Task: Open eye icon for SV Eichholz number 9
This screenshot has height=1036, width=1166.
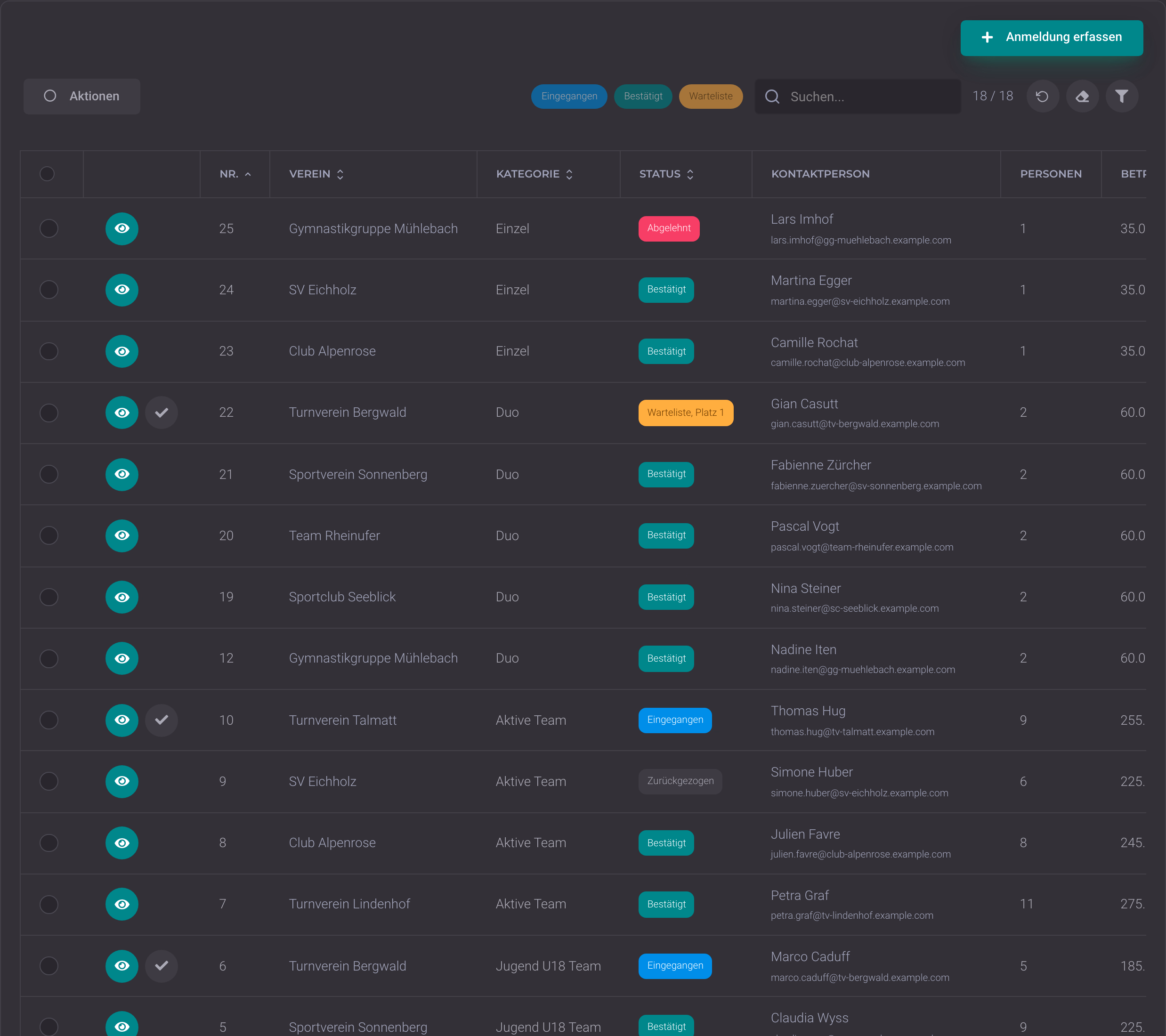Action: pyautogui.click(x=122, y=781)
